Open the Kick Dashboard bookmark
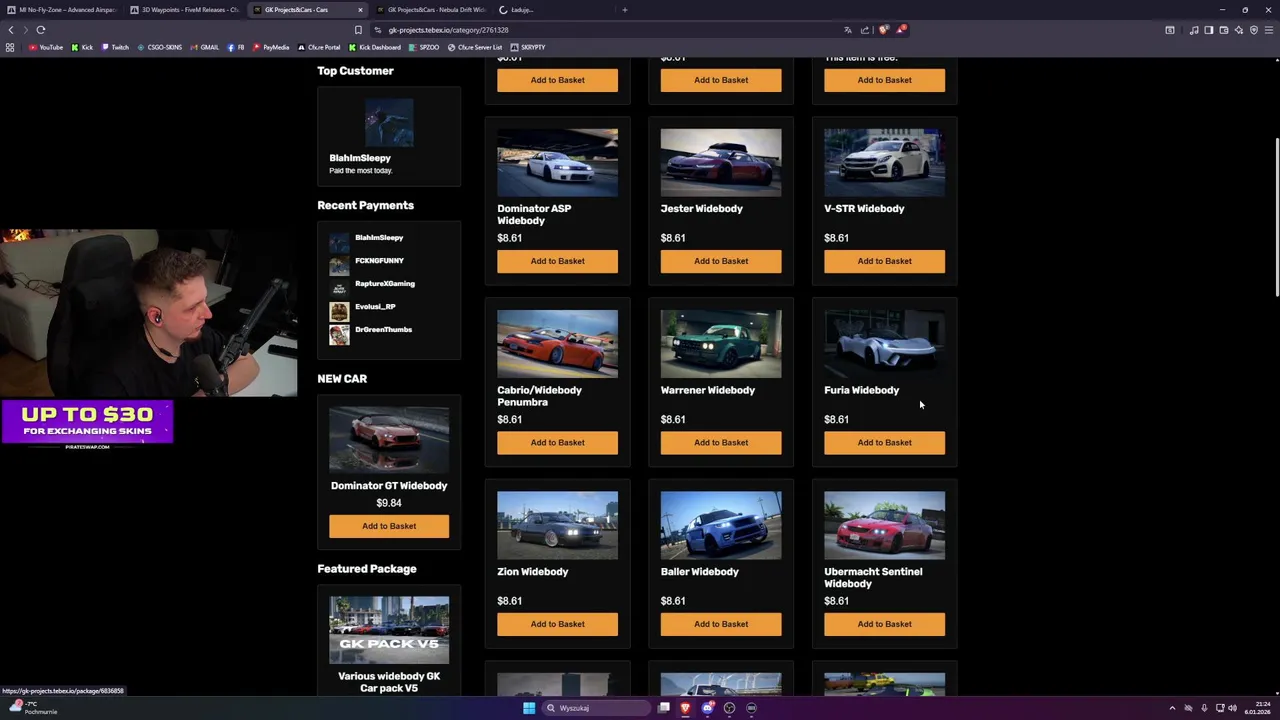Screen dimensions: 1280x720 [375, 47]
